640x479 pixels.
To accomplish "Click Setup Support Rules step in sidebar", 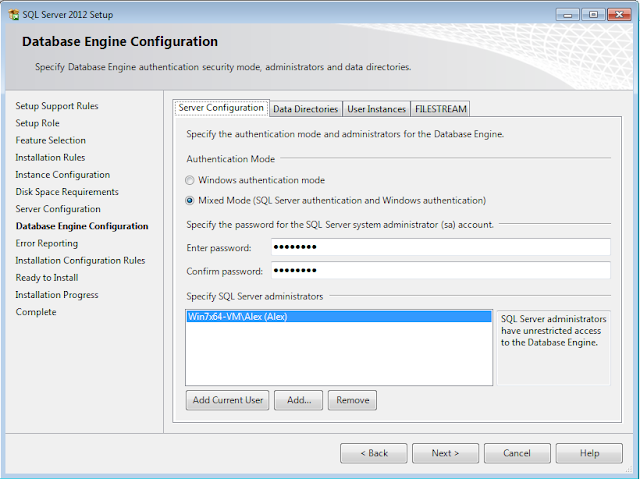I will (x=57, y=106).
